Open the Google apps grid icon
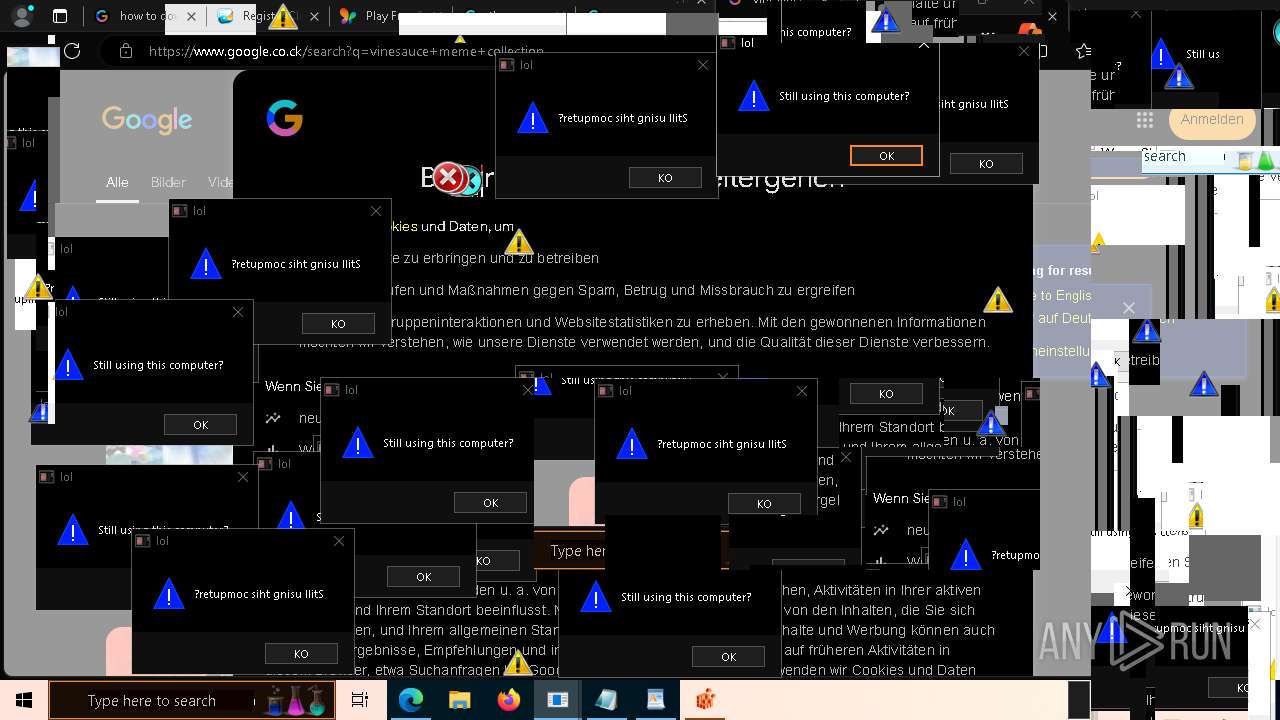Screen dimensions: 1280x720 pos(1145,119)
